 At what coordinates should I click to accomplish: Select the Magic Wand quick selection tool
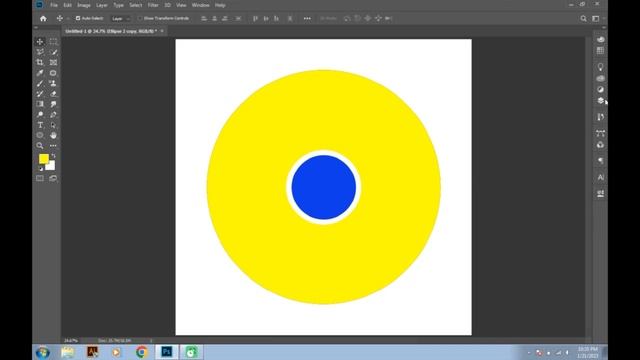click(53, 52)
